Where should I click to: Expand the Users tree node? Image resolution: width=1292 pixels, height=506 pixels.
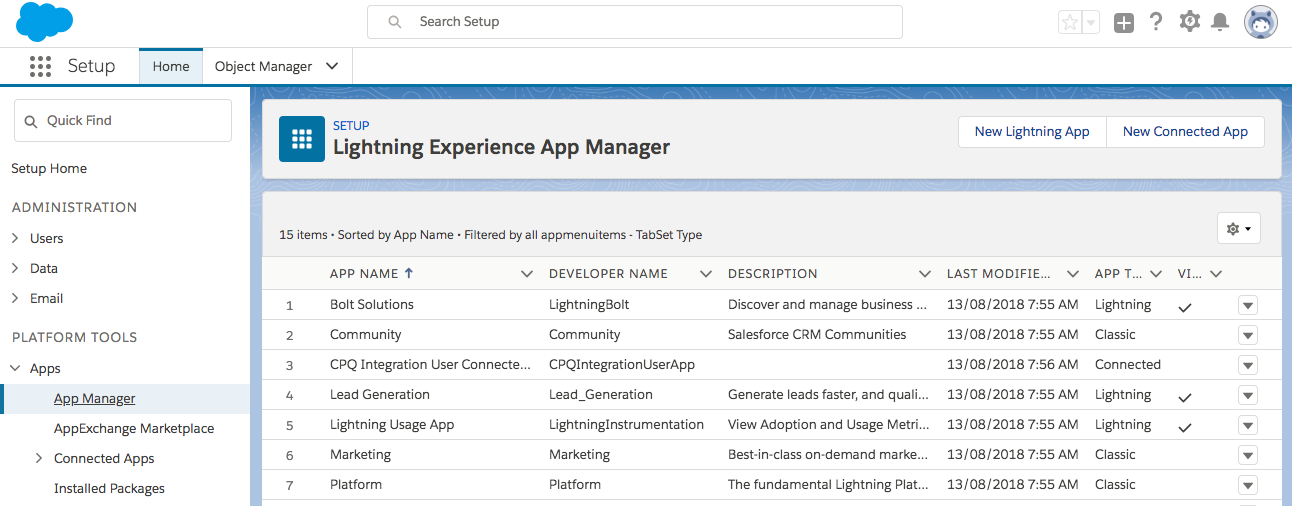click(x=15, y=238)
